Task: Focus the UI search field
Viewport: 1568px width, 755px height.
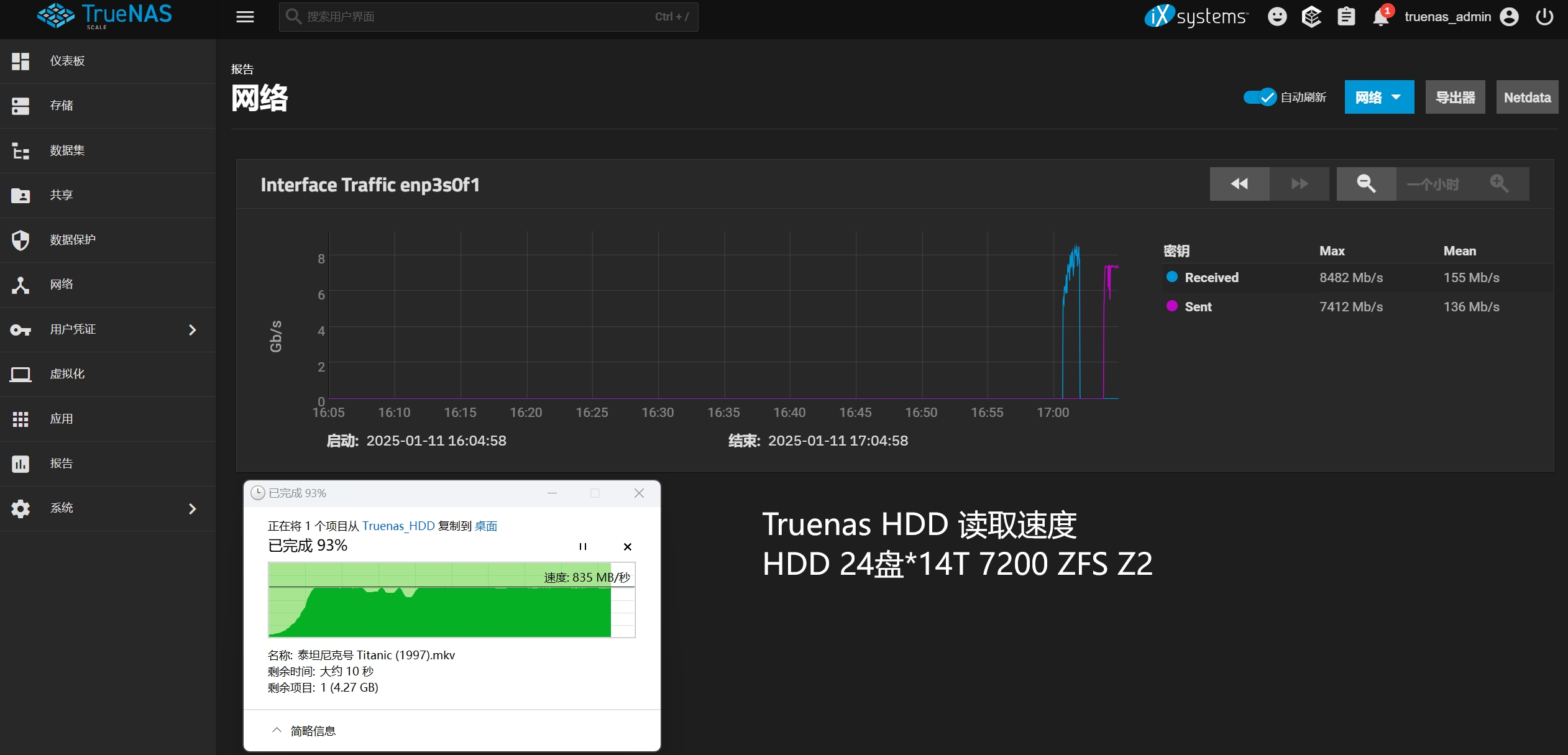Action: [x=488, y=17]
